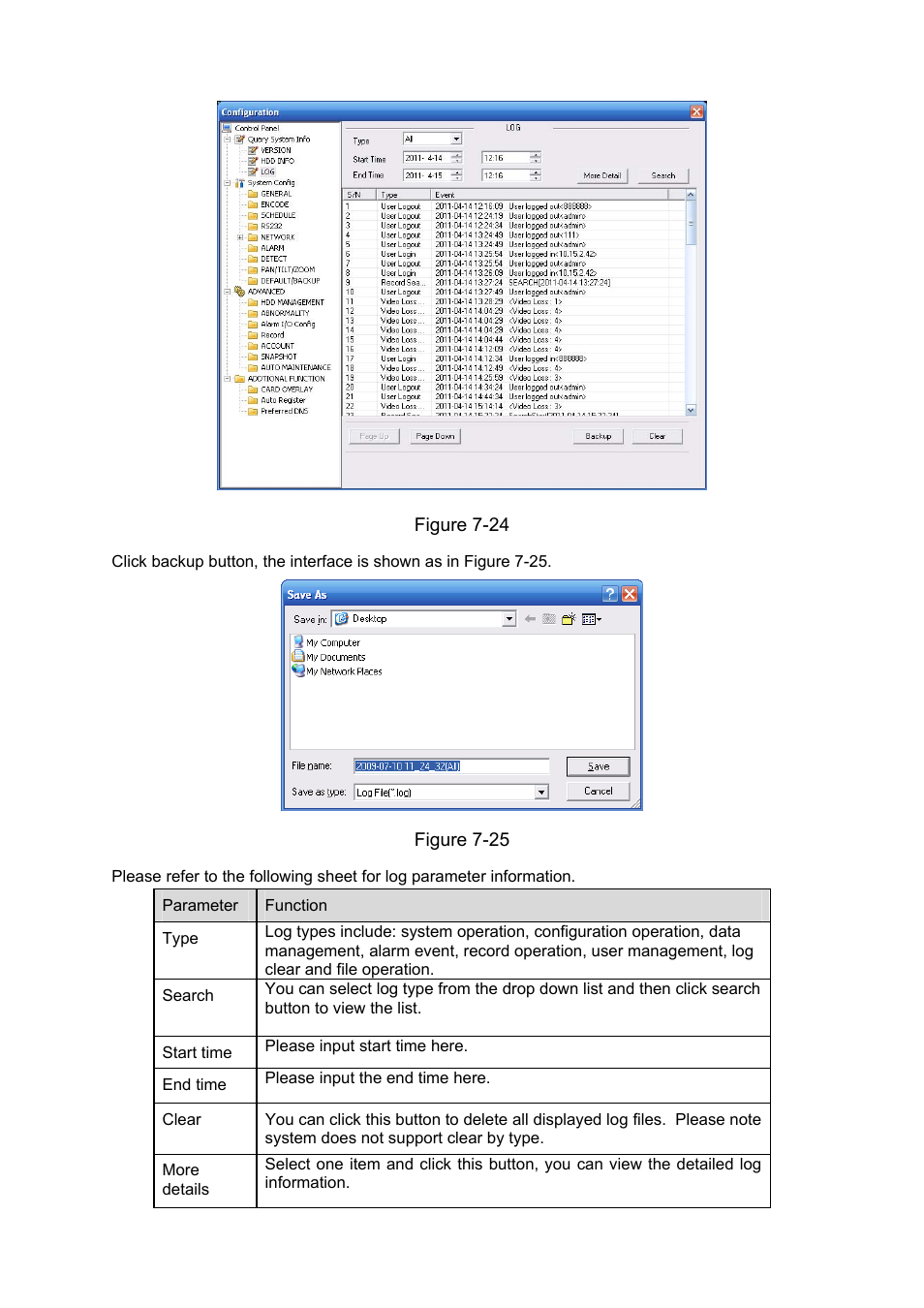Open the SNAPSHOT folder
The image size is (924, 1308).
click(278, 357)
